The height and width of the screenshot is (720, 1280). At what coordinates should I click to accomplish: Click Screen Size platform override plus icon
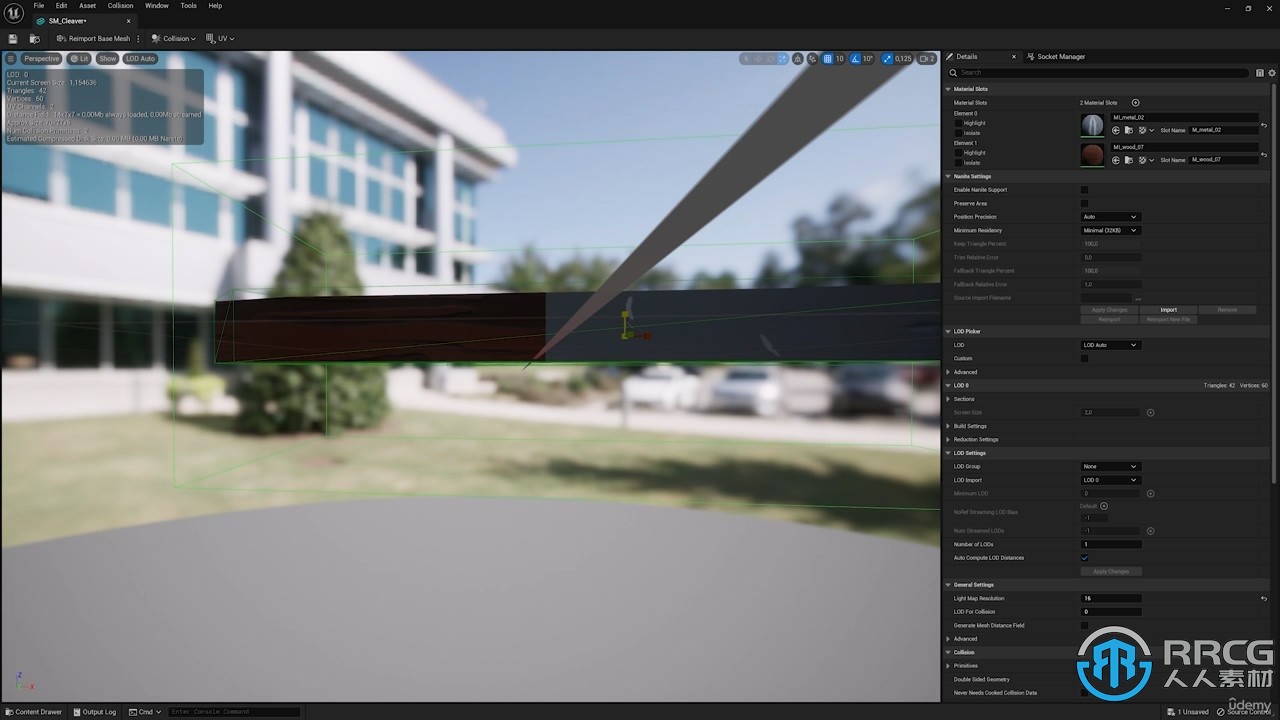pyautogui.click(x=1150, y=412)
